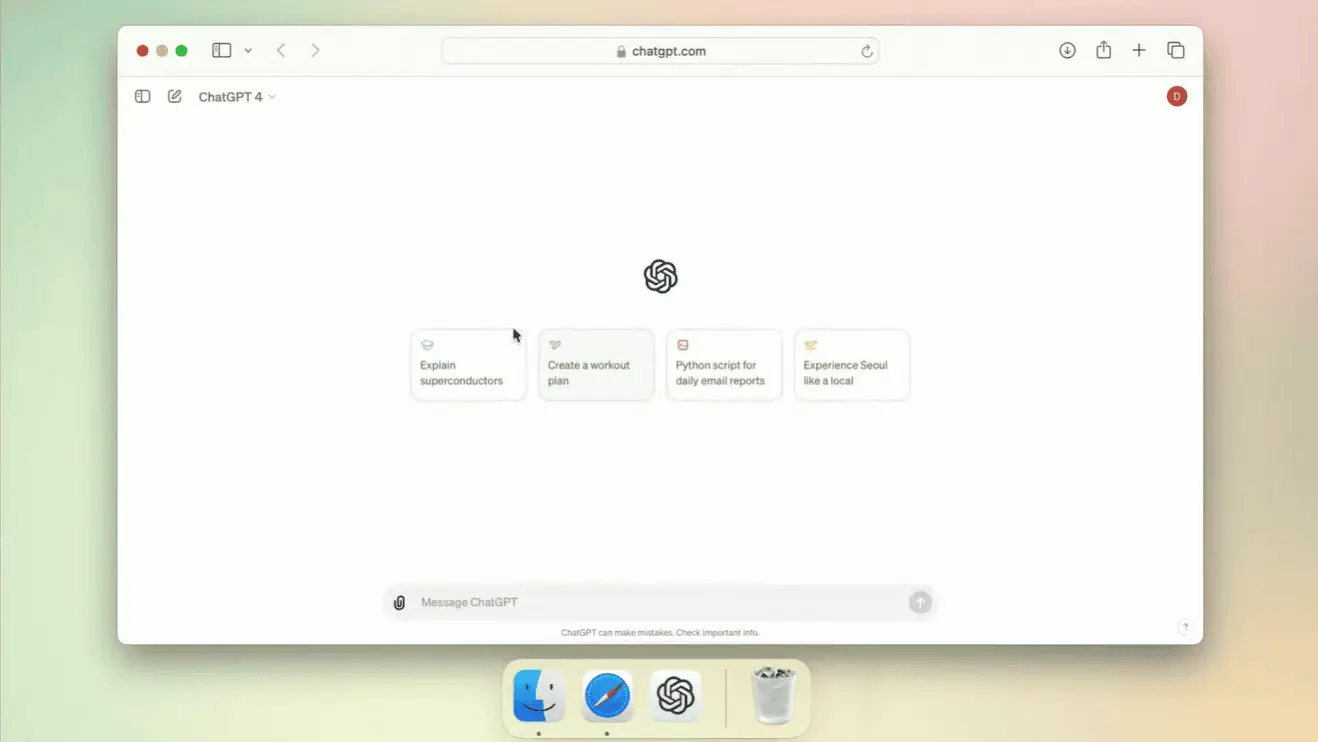This screenshot has height=742, width=1318.
Task: Attach a file with the paperclip icon
Action: [x=399, y=602]
